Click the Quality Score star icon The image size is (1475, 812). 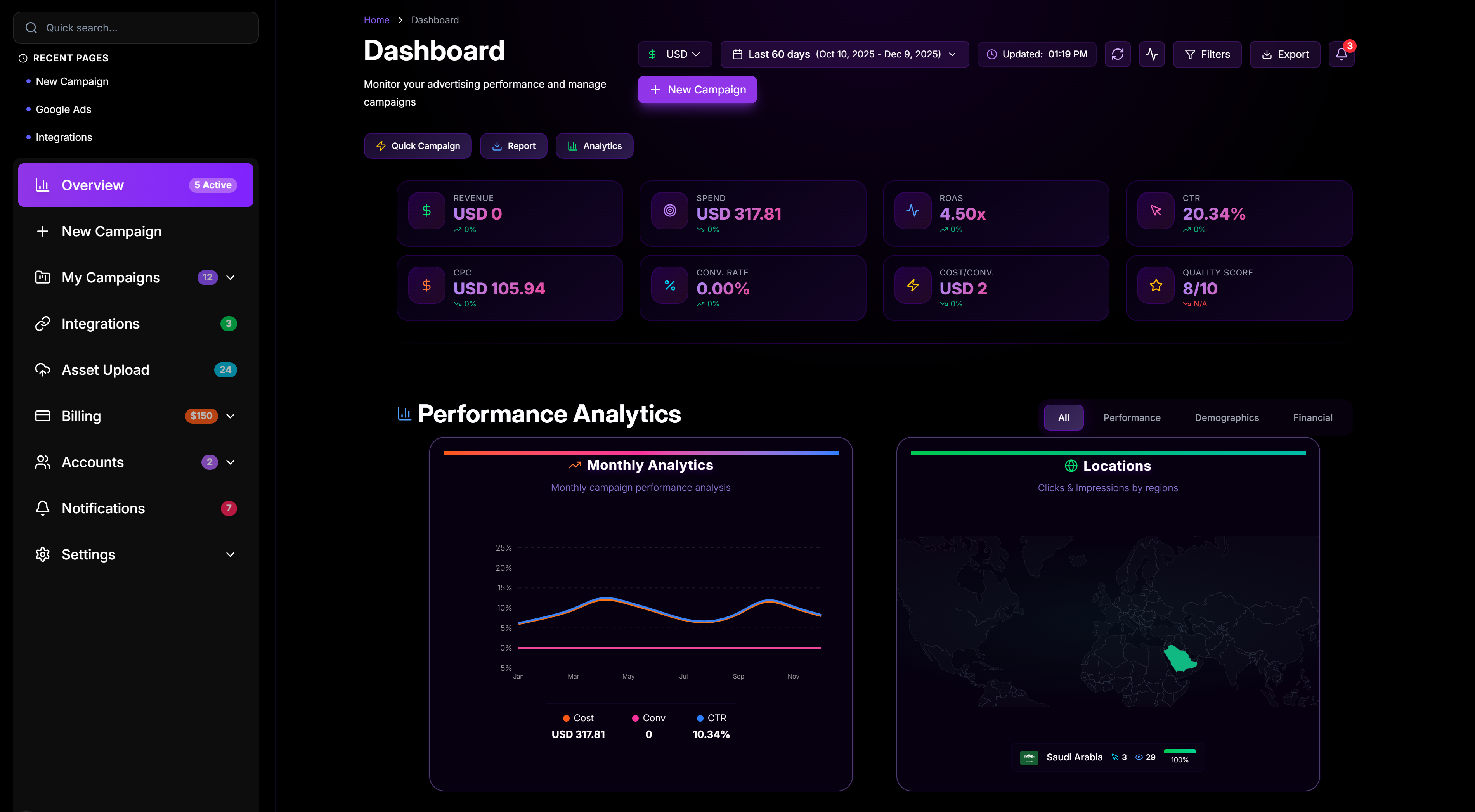click(1156, 285)
